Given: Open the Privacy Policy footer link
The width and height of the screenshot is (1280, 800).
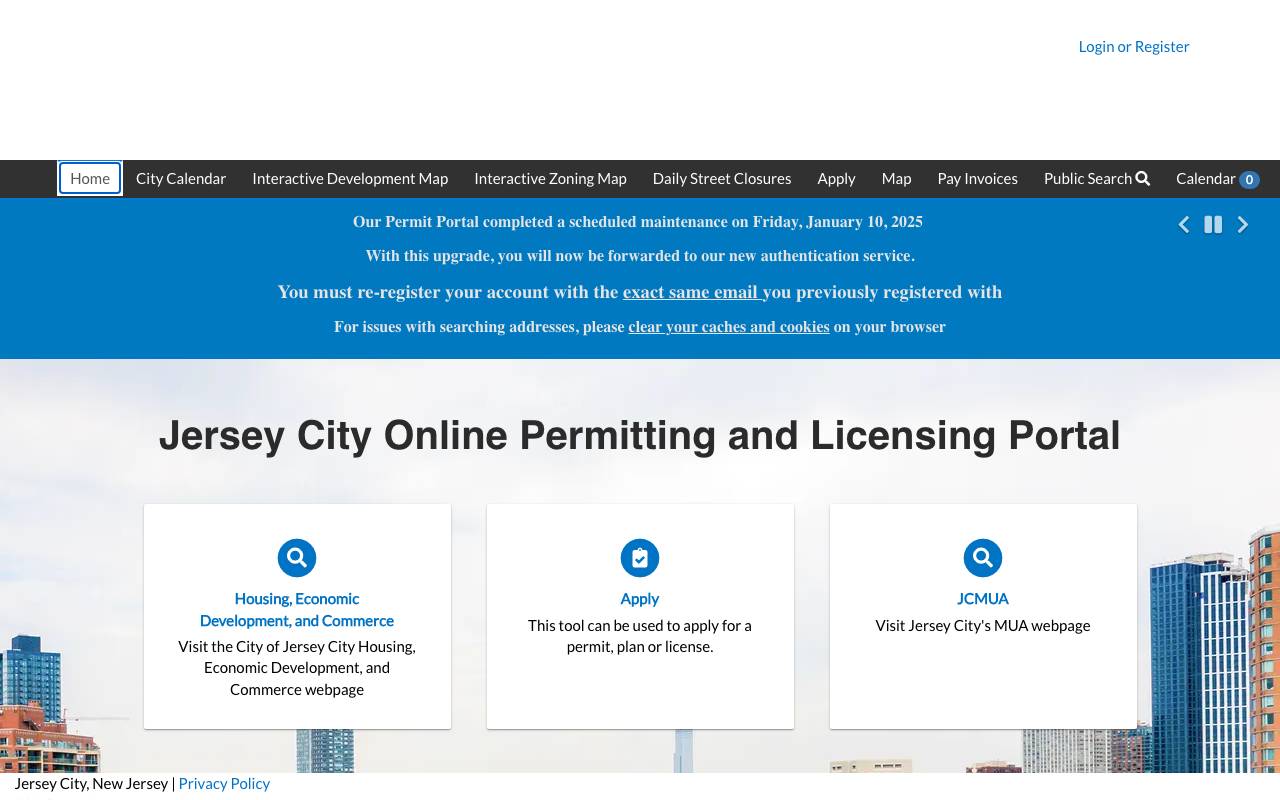Looking at the screenshot, I should click(224, 784).
